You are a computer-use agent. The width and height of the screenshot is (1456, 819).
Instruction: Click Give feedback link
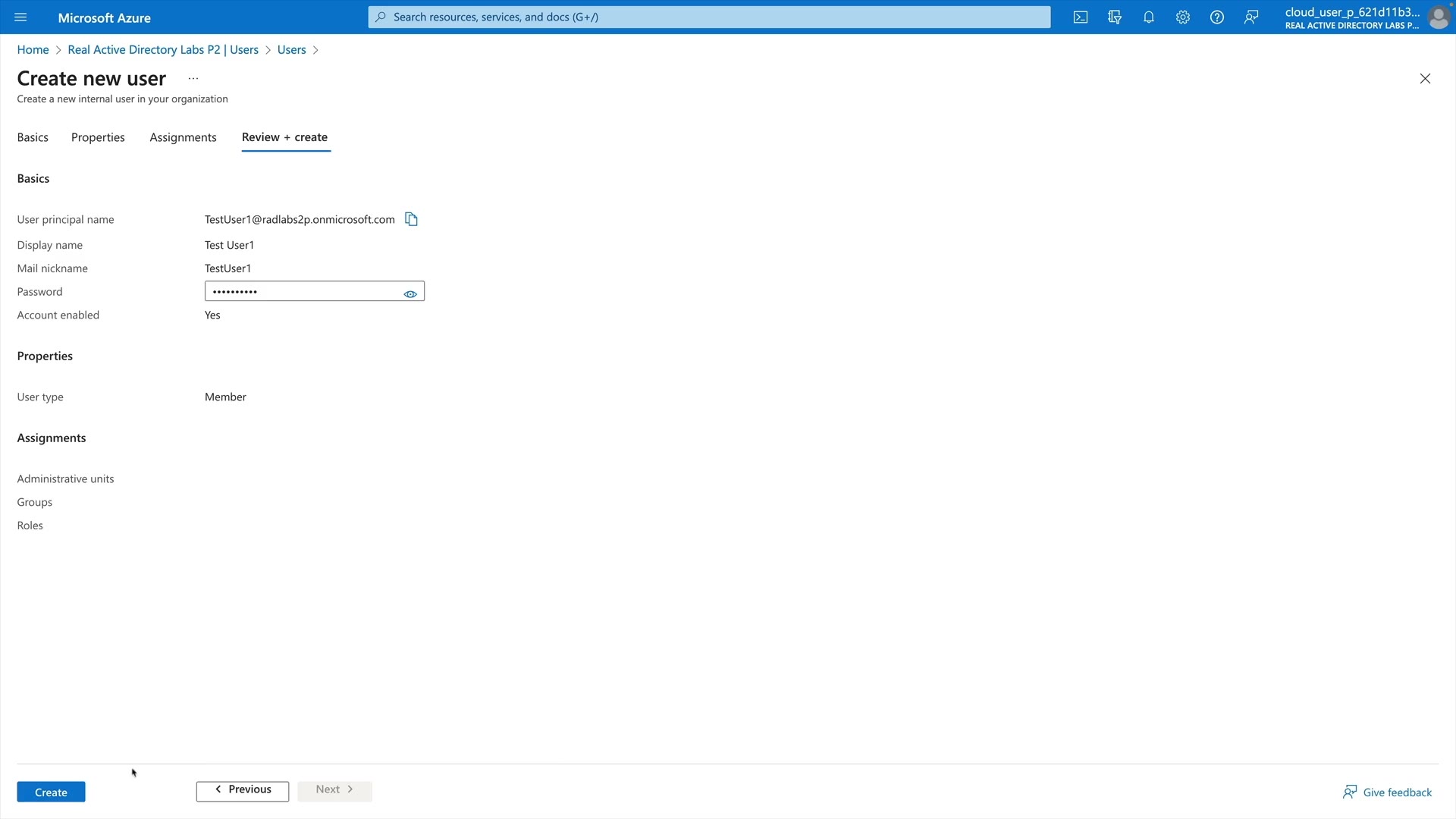click(x=1388, y=792)
